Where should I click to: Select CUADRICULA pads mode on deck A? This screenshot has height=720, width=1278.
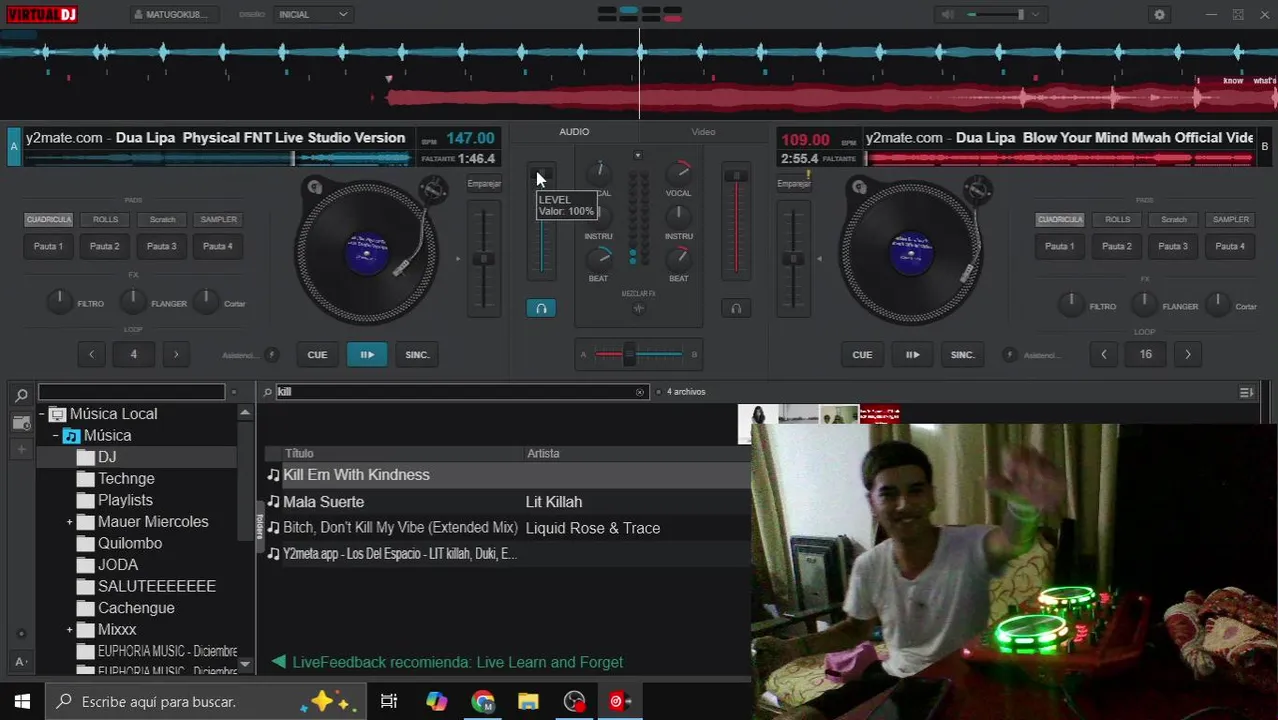point(48,219)
